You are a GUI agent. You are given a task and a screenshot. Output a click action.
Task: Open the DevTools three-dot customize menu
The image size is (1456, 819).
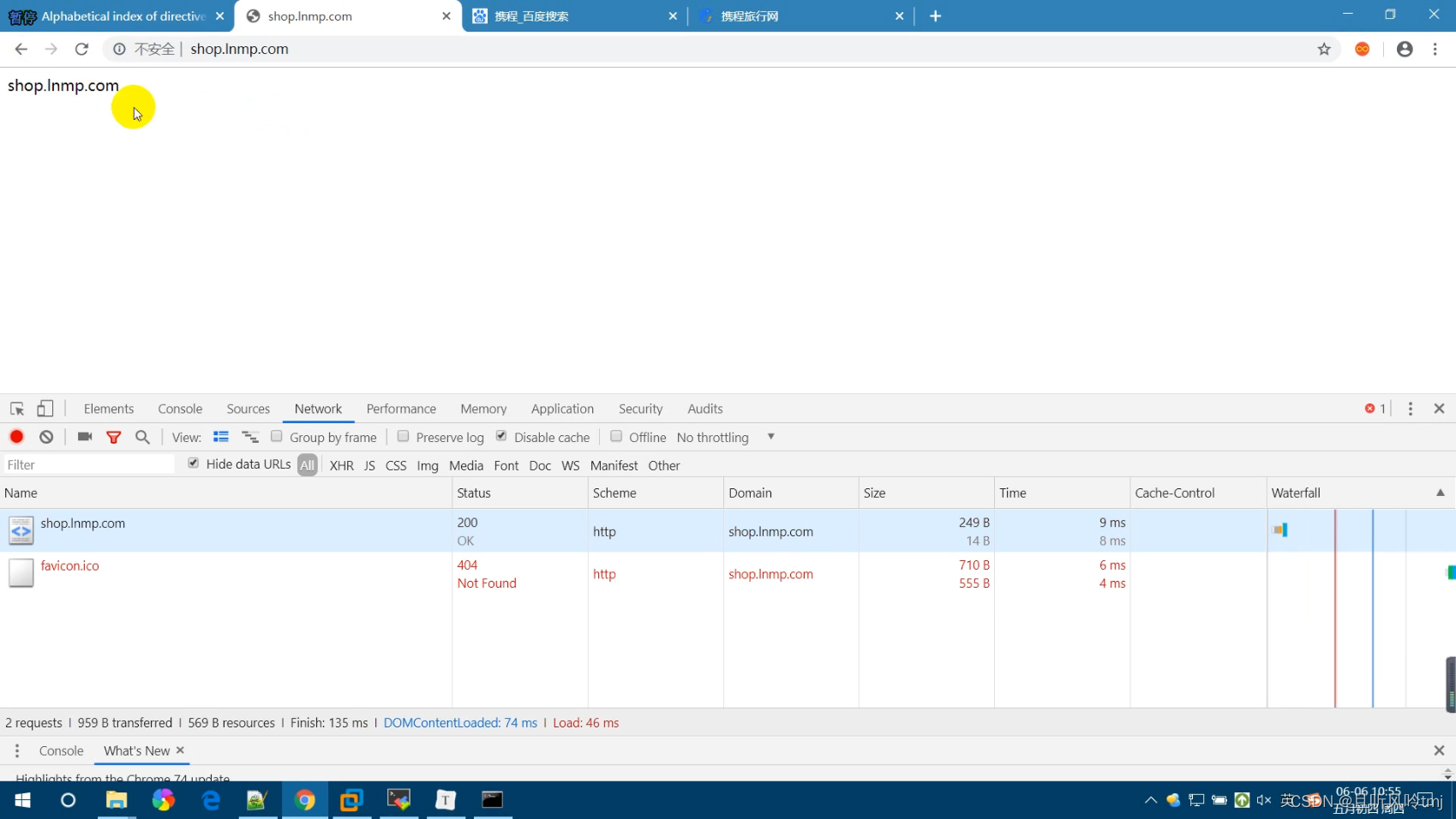tap(1410, 409)
